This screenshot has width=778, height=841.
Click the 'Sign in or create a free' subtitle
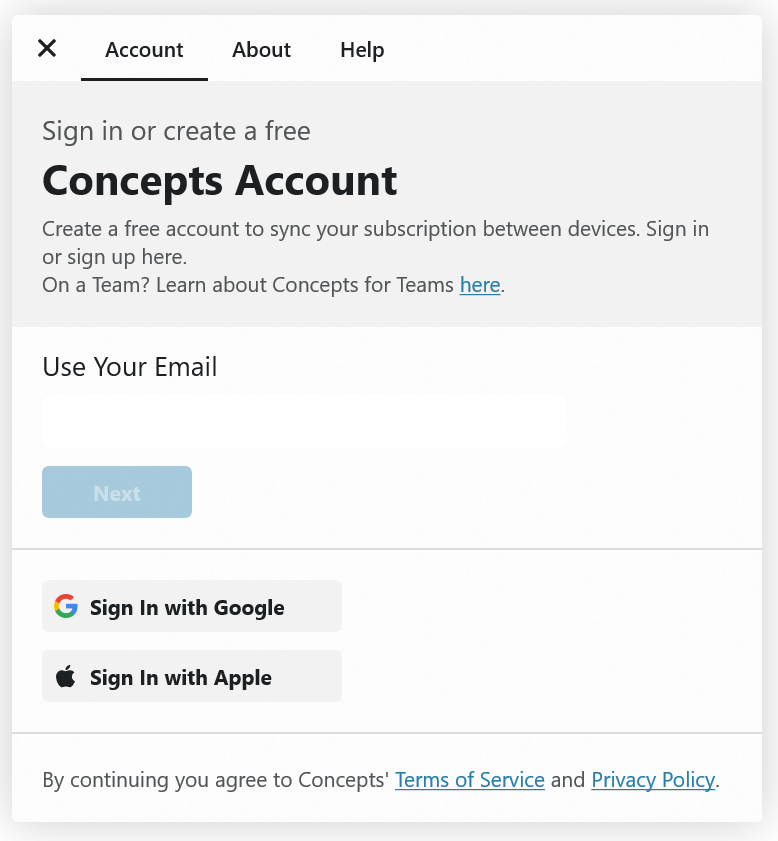click(176, 131)
